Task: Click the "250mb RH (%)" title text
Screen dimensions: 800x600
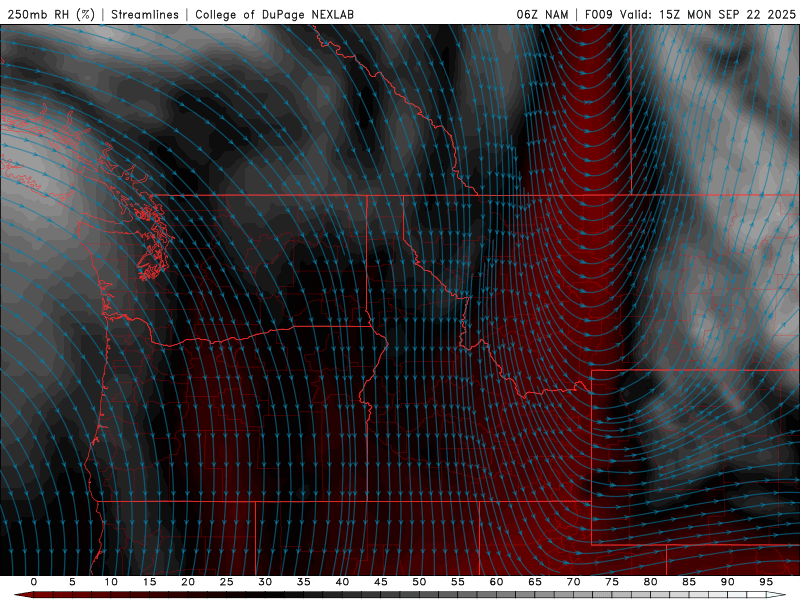Action: click(x=51, y=14)
